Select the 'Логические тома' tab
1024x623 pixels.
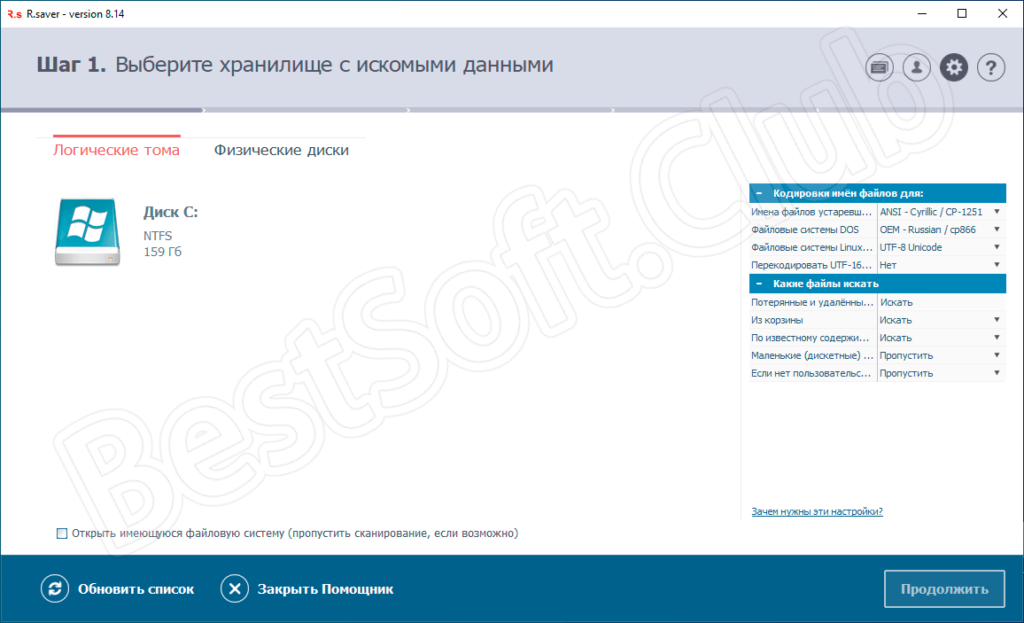[x=116, y=150]
